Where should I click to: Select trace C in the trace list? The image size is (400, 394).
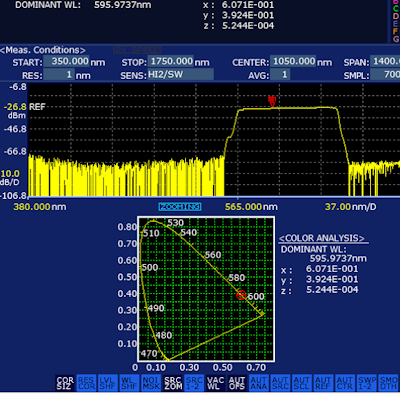[x=396, y=8]
